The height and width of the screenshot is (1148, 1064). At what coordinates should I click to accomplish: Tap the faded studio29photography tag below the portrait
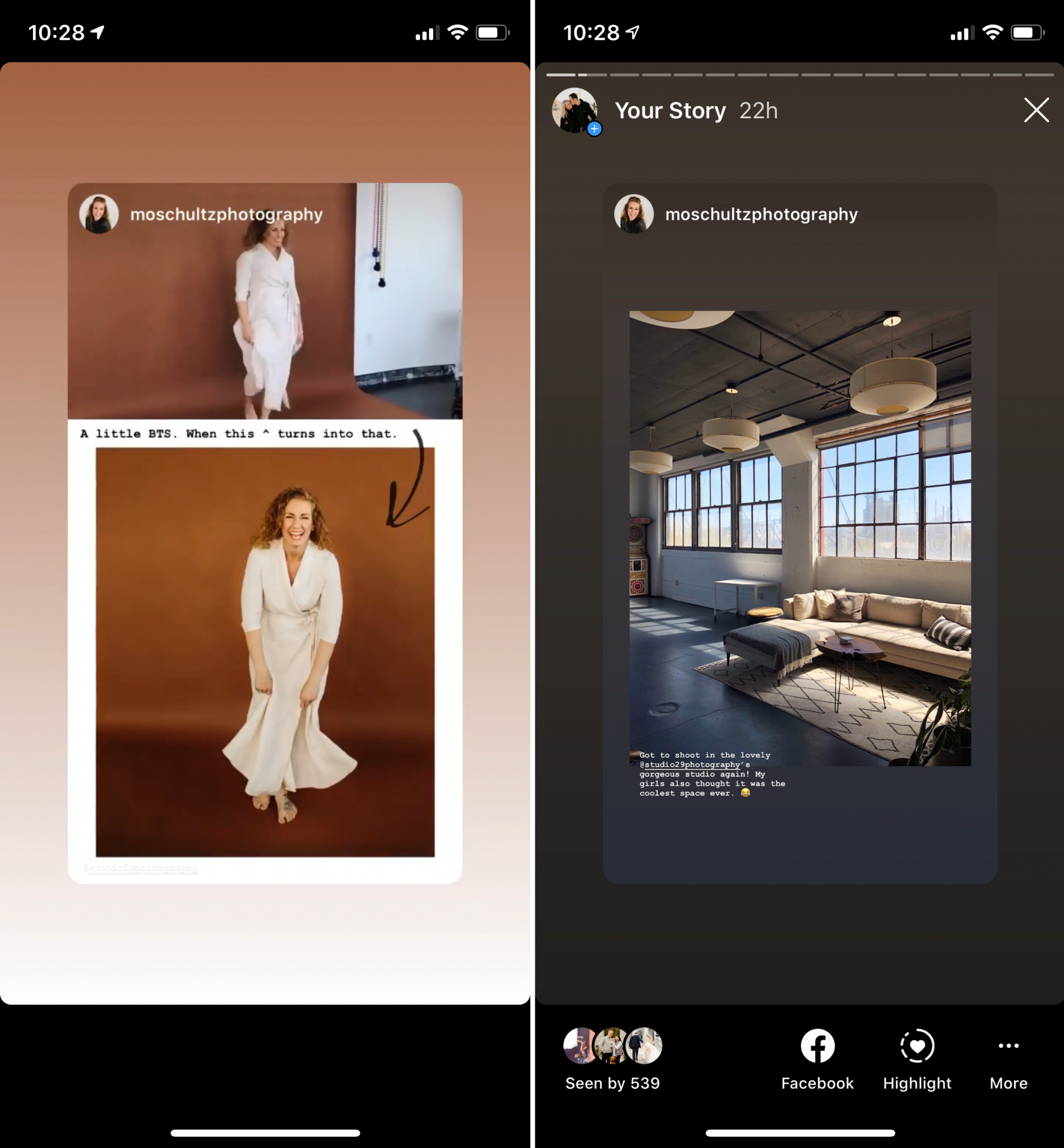pyautogui.click(x=141, y=868)
